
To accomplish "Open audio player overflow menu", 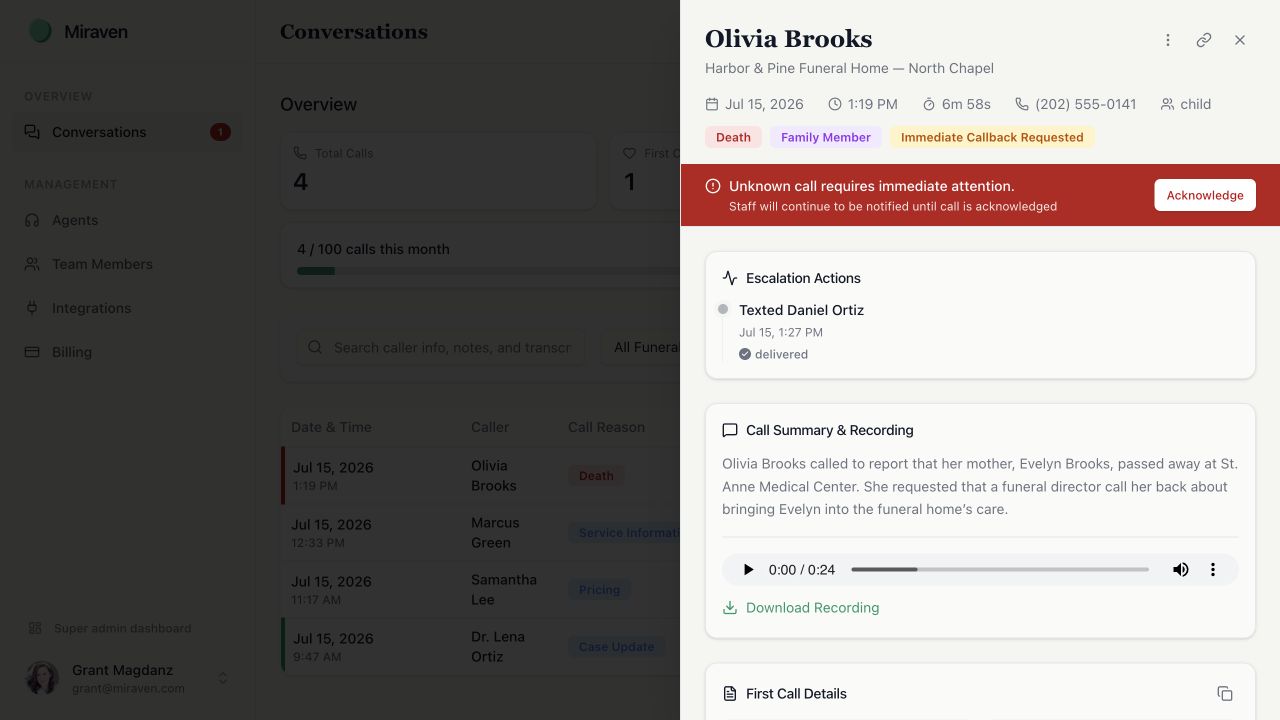I will 1213,570.
